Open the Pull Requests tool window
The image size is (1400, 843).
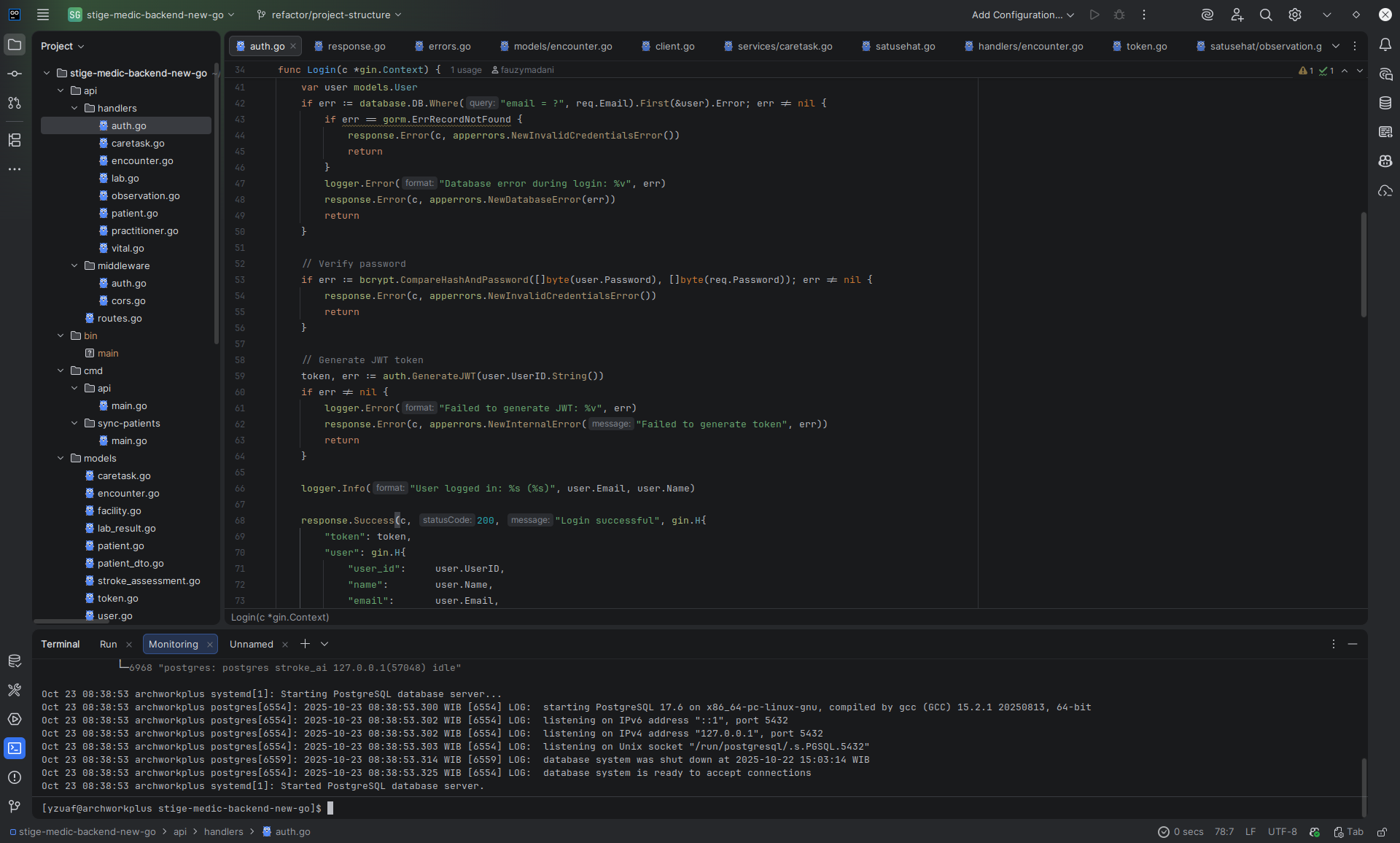(x=15, y=104)
